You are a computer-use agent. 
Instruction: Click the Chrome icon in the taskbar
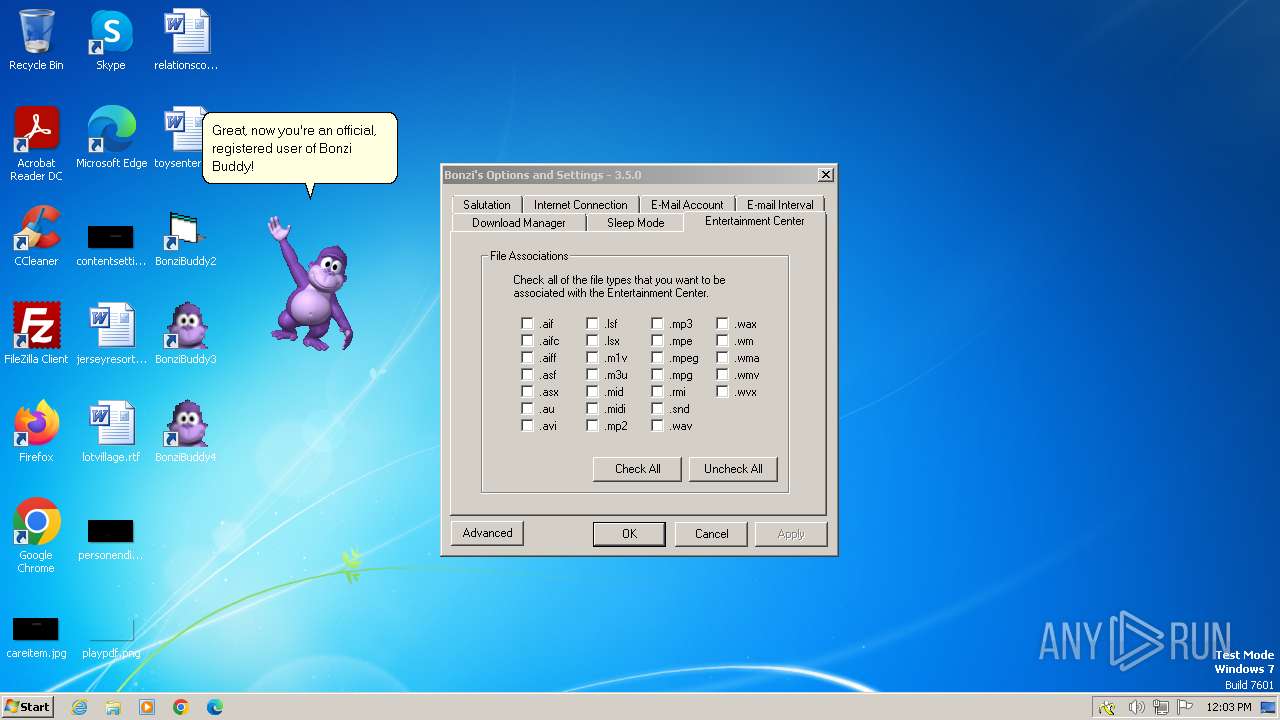[181, 707]
